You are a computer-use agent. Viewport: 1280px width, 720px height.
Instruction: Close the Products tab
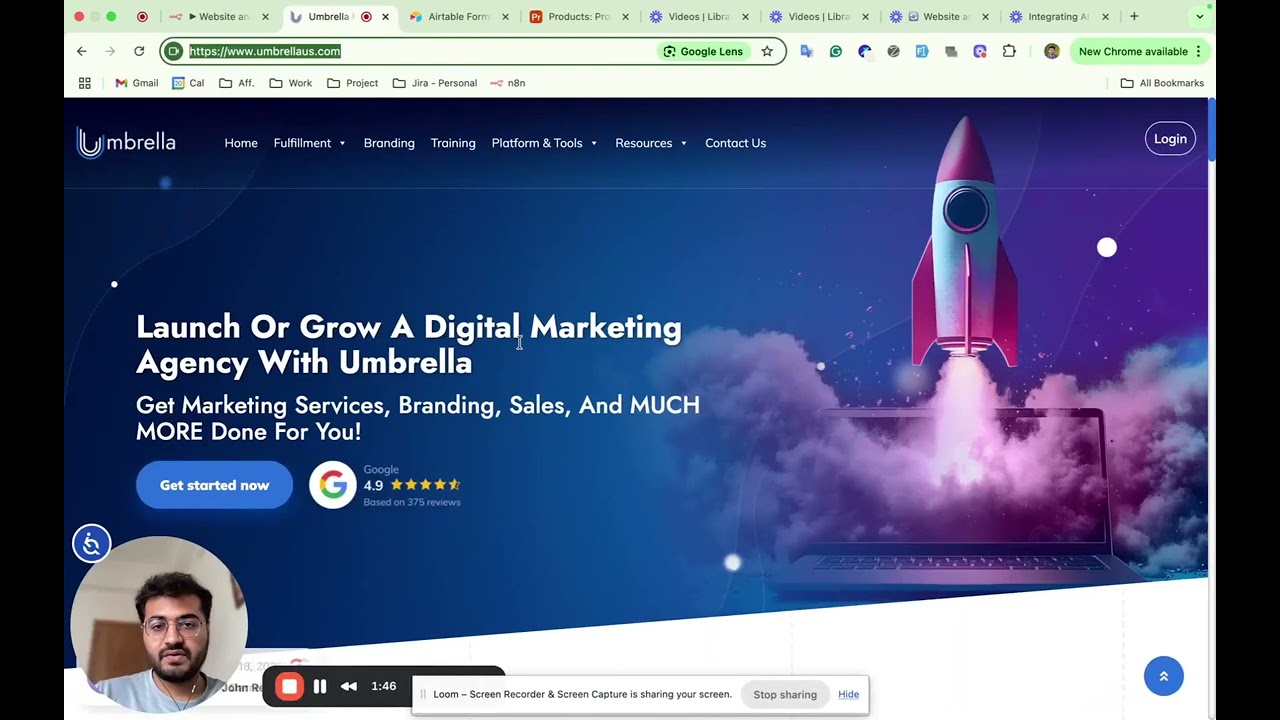[625, 17]
